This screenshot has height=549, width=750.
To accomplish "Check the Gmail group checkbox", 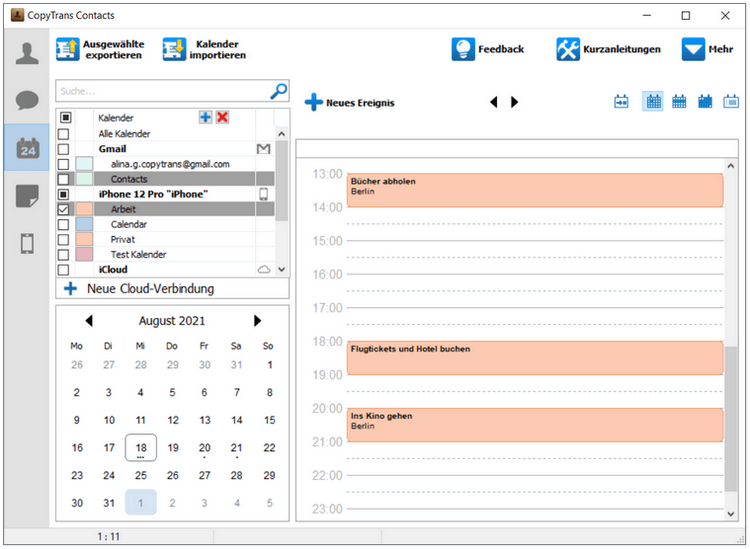I will [63, 149].
